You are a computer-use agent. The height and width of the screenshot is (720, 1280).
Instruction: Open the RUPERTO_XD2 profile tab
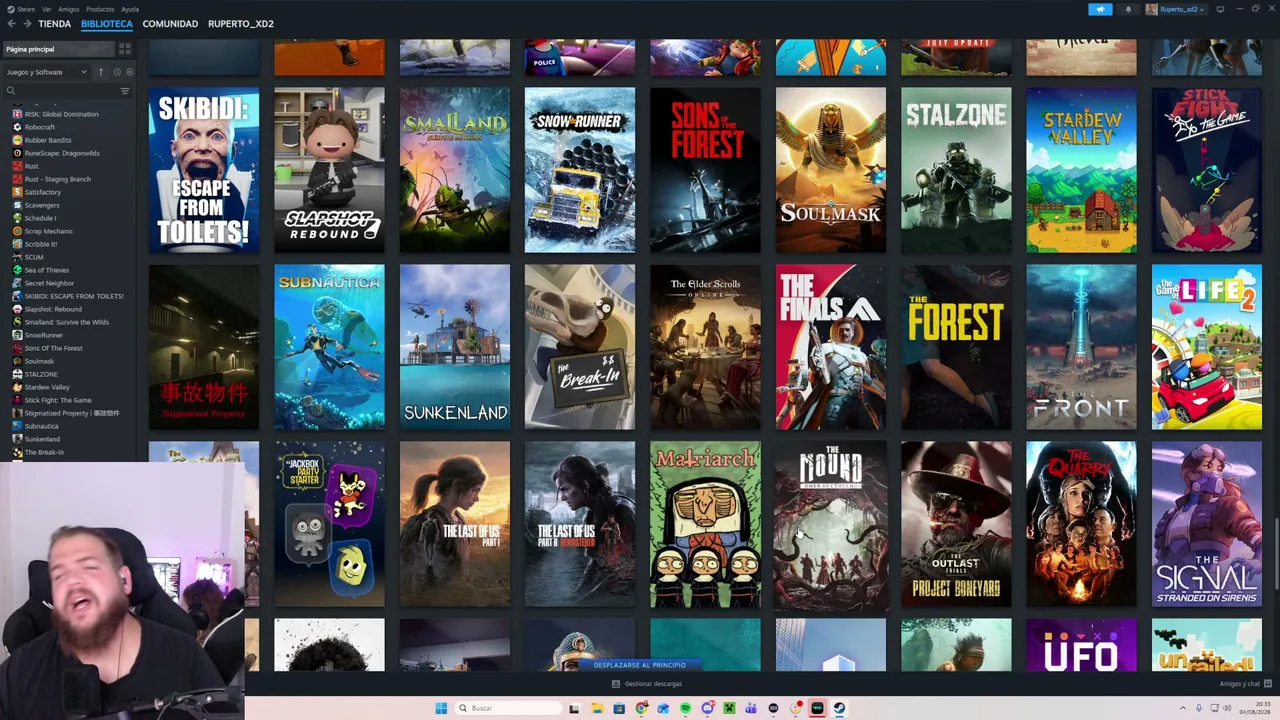coord(241,24)
